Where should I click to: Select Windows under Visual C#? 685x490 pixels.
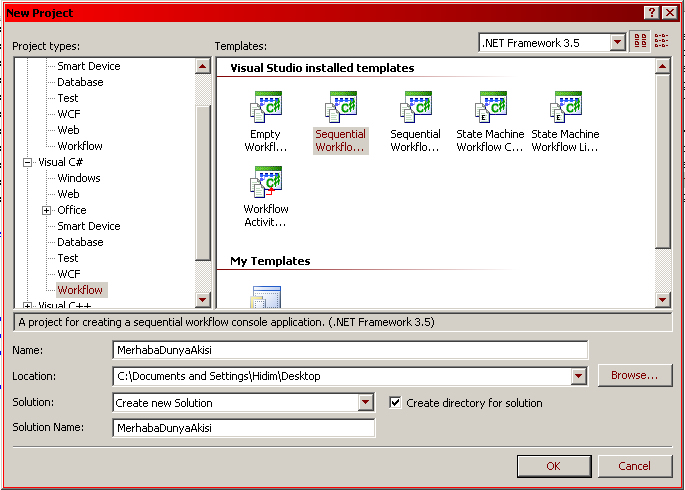click(79, 178)
